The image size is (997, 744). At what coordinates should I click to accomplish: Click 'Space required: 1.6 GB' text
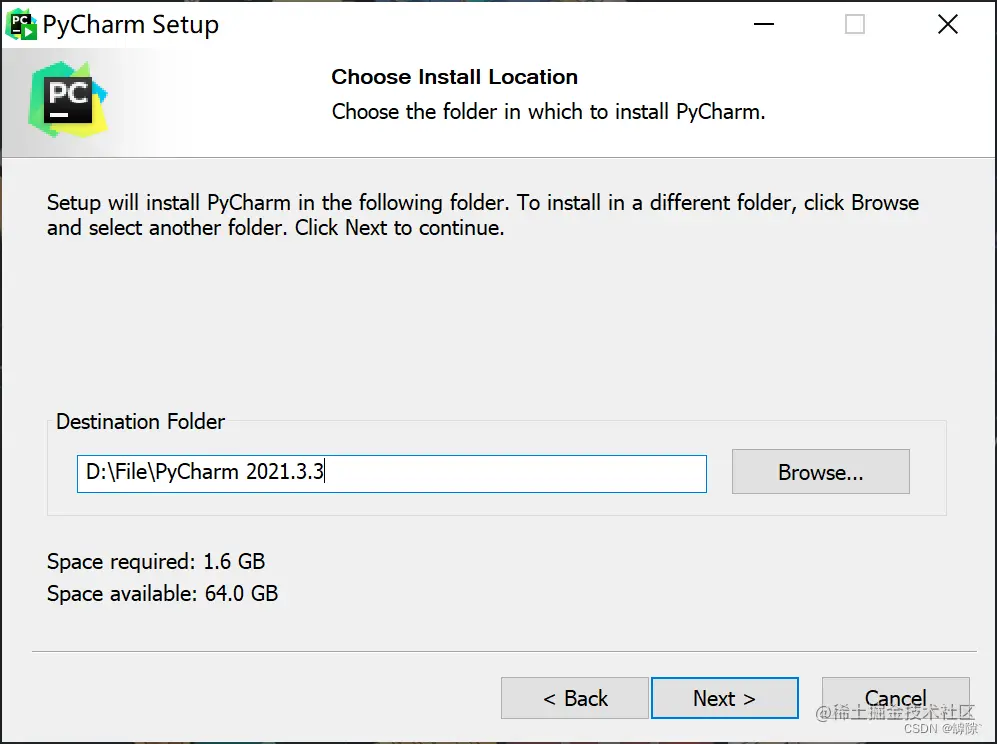(x=156, y=561)
